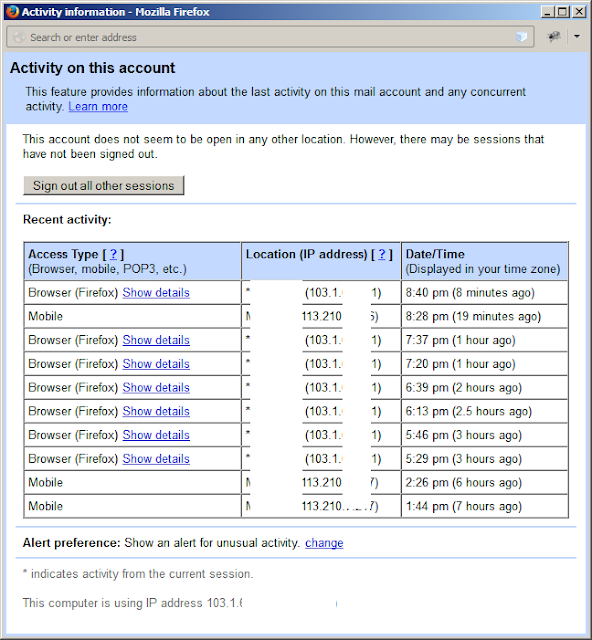
Task: Open the Learn more link
Action: coord(98,107)
